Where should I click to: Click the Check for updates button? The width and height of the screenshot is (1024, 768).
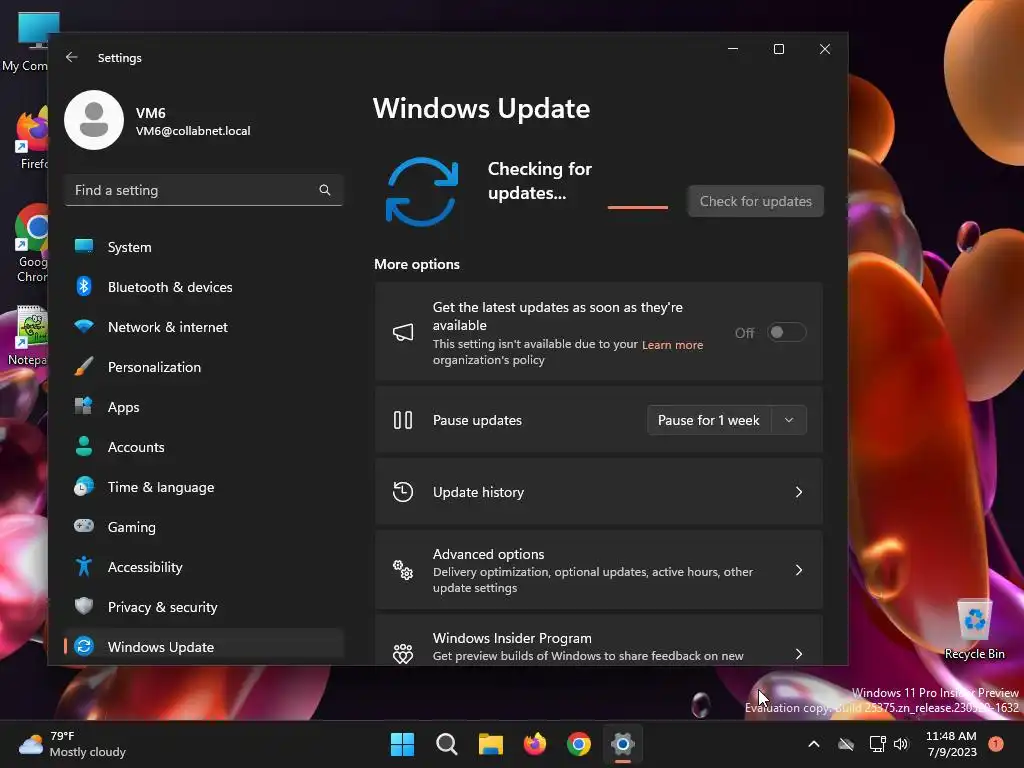[x=756, y=201]
